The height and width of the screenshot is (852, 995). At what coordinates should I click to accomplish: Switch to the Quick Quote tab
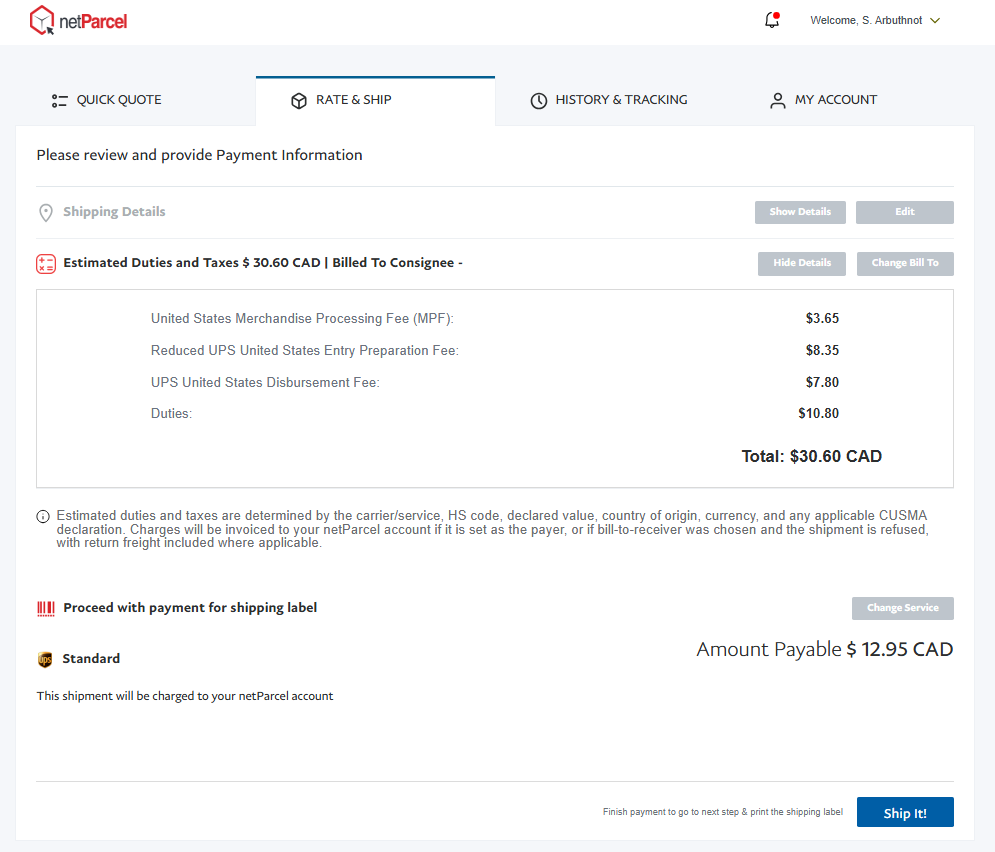[x=107, y=100]
